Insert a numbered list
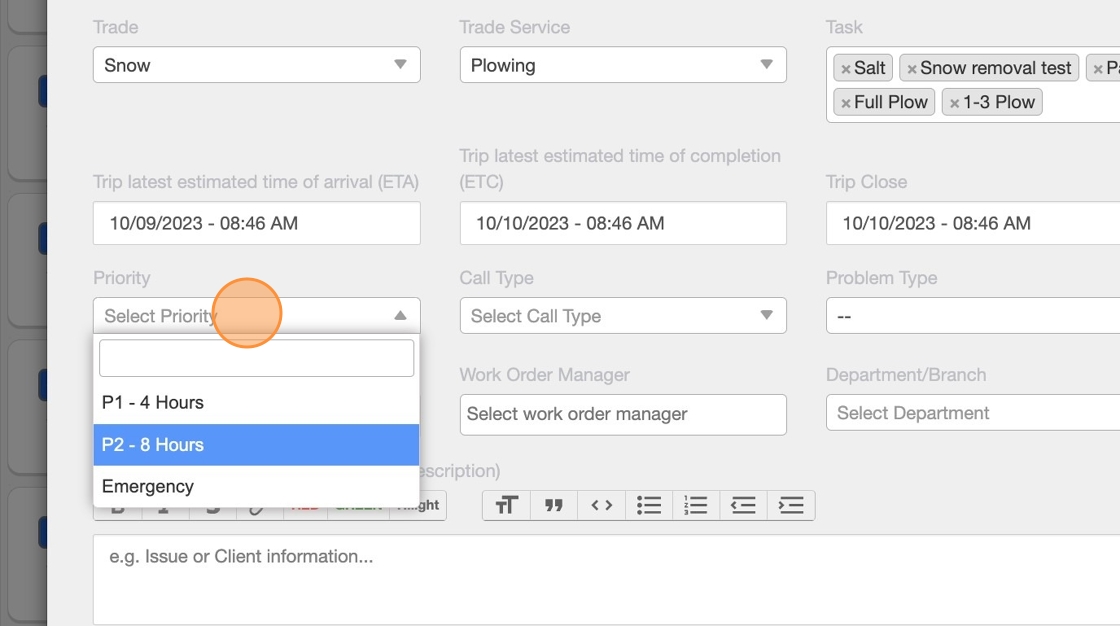This screenshot has width=1120, height=626. (x=696, y=505)
